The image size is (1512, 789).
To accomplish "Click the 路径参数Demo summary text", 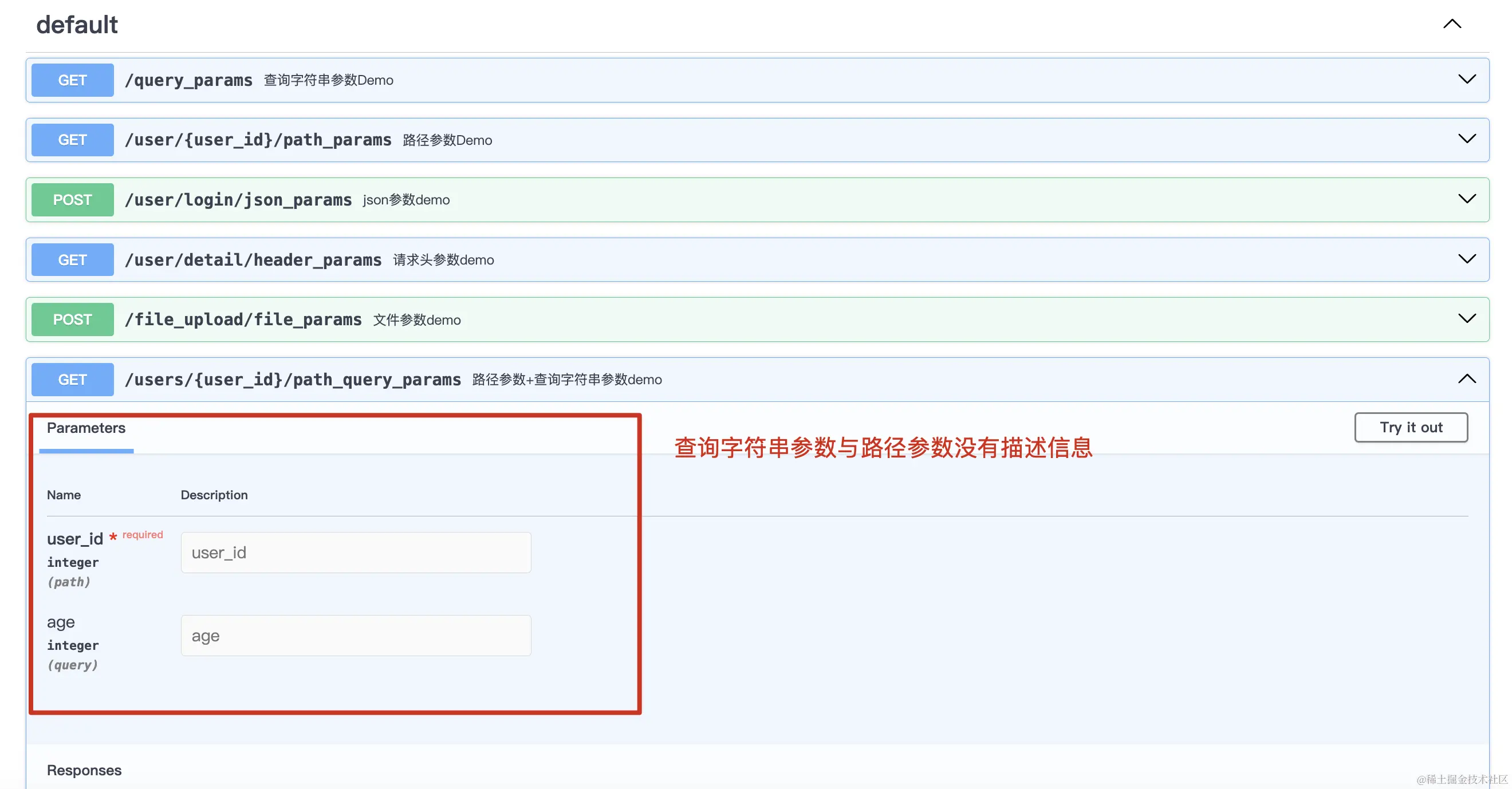I will tap(447, 140).
